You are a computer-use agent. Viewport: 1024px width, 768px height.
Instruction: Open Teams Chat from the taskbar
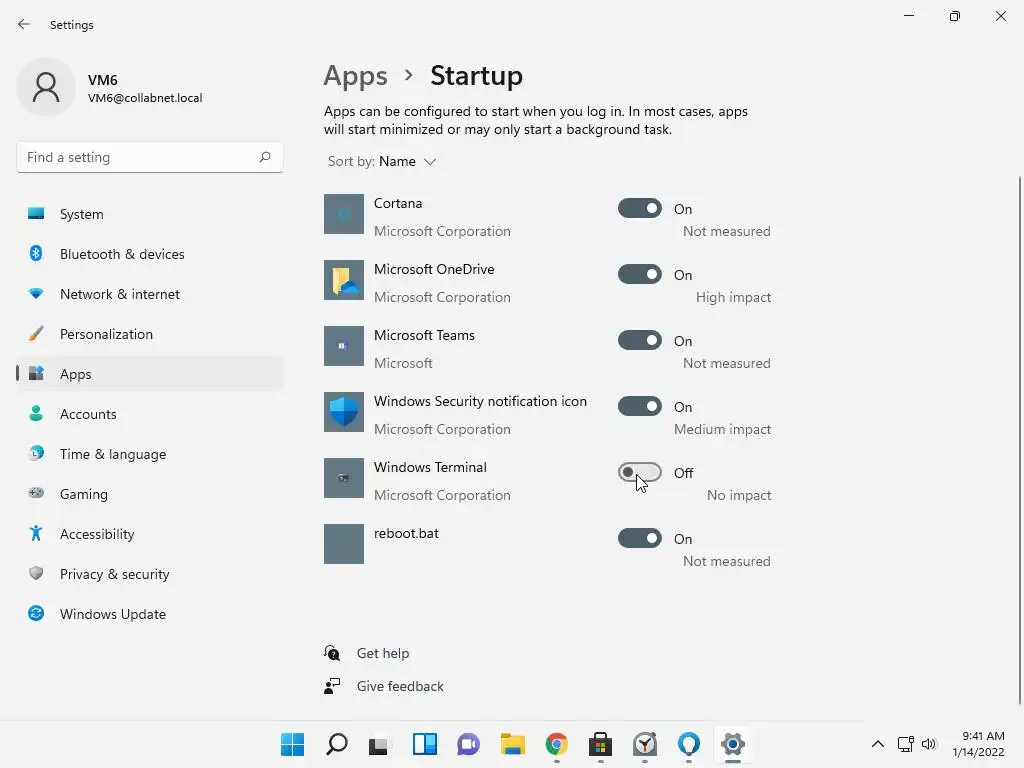[x=468, y=744]
